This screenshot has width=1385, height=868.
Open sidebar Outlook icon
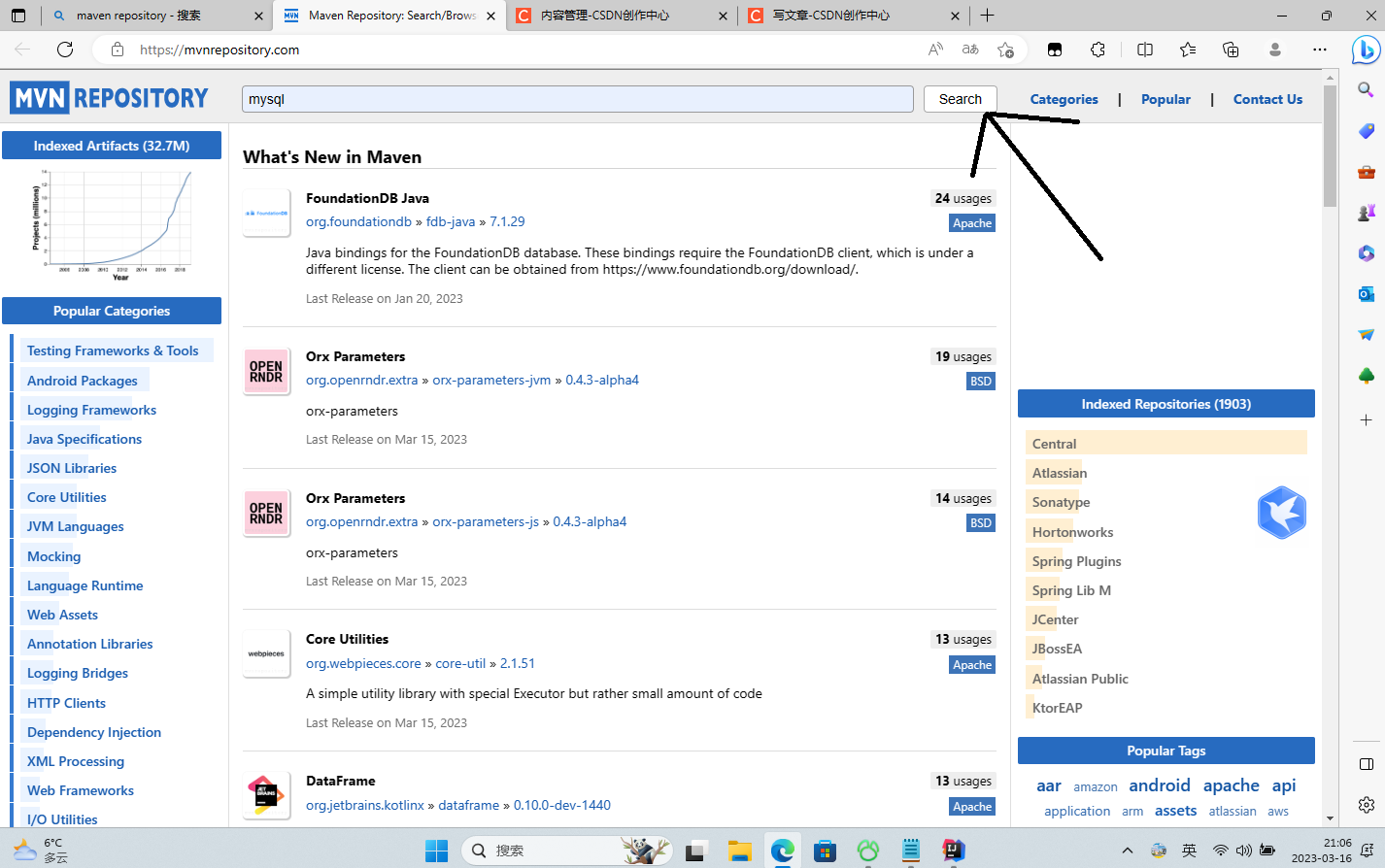(x=1366, y=293)
